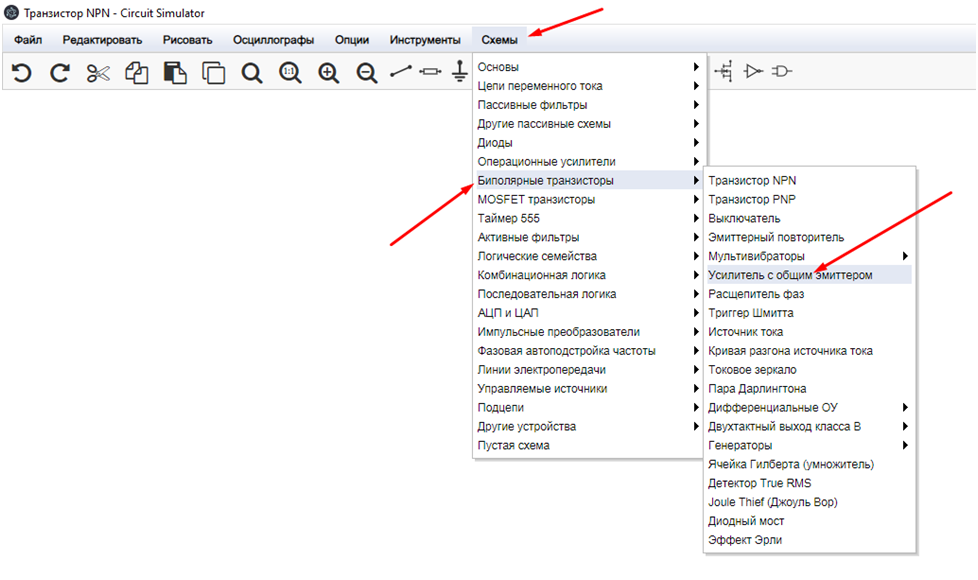Load the Транзистор PNP circuit
The width and height of the screenshot is (978, 580).
pyautogui.click(x=809, y=200)
